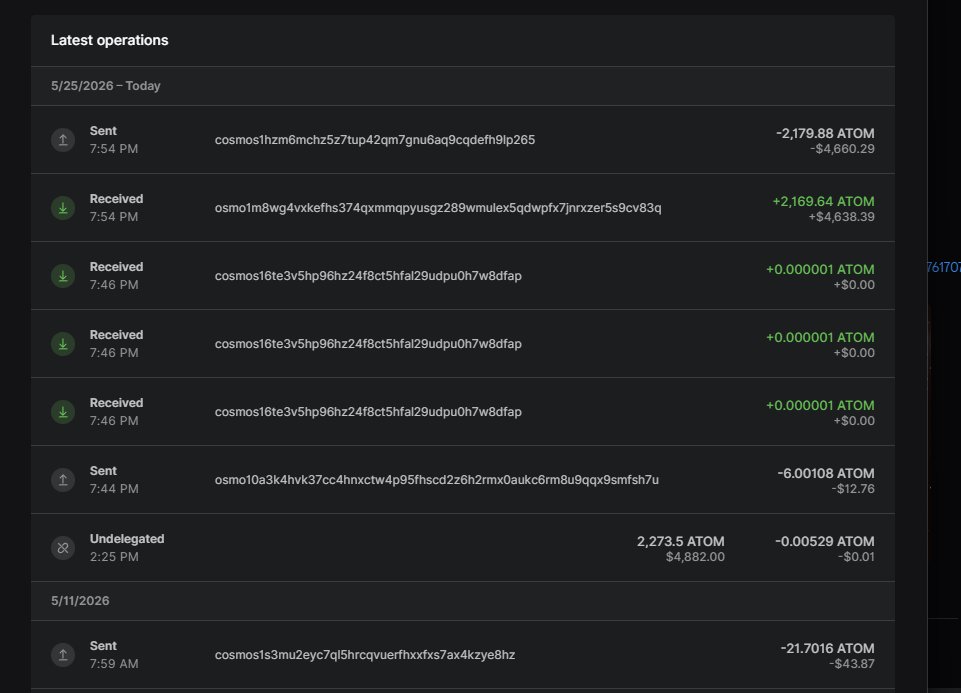The height and width of the screenshot is (693, 961).
Task: Click the -21.7016 ATOM amount
Action: pos(827,648)
